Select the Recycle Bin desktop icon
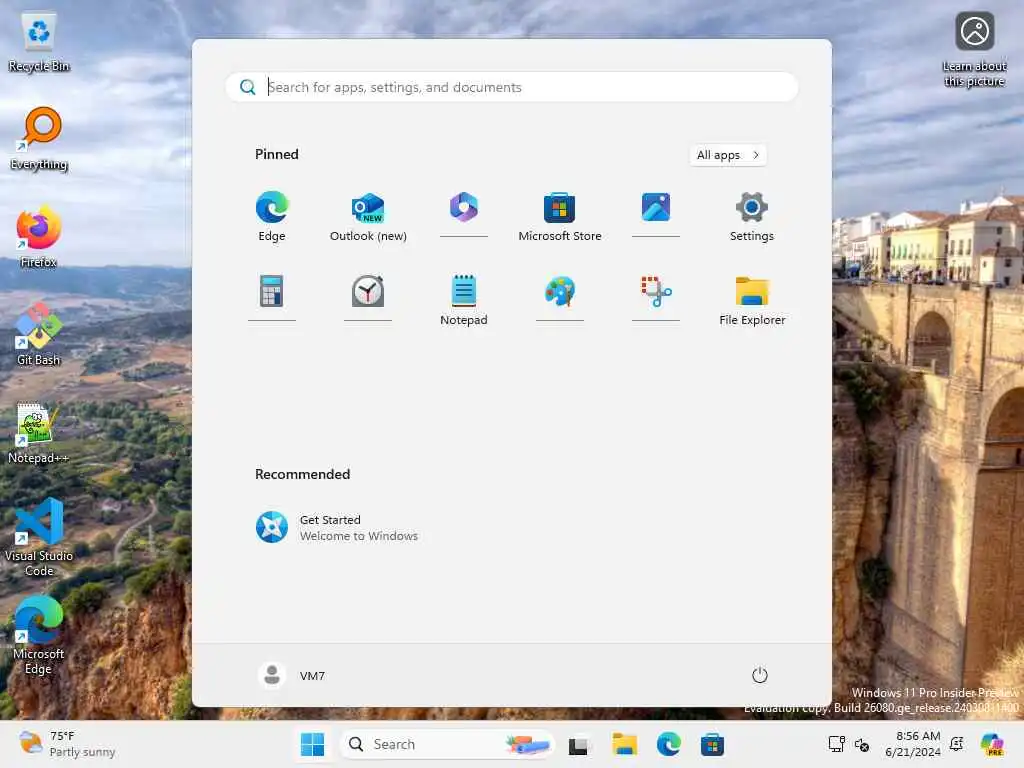This screenshot has height=768, width=1024. (x=39, y=42)
